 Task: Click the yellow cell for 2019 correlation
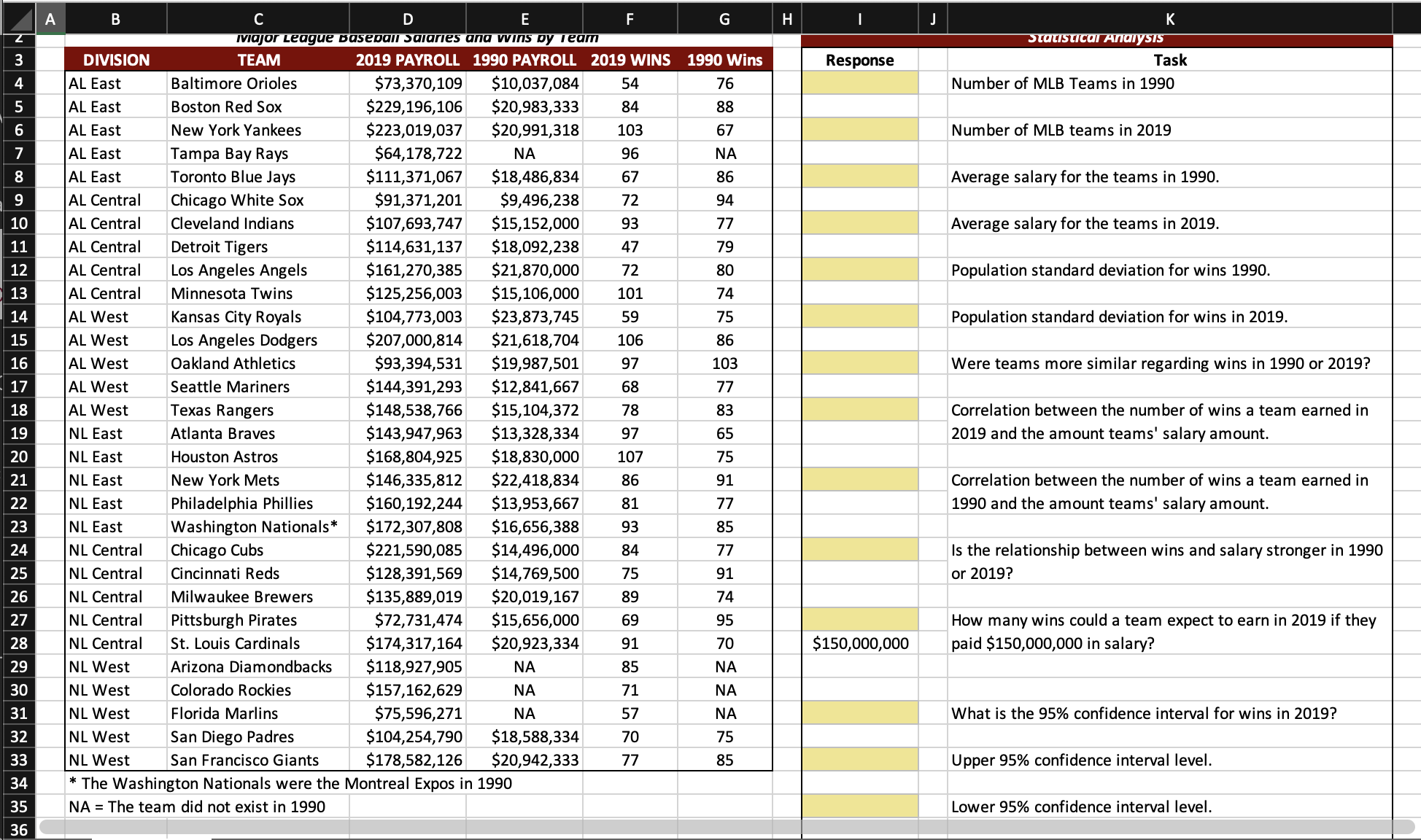point(859,410)
